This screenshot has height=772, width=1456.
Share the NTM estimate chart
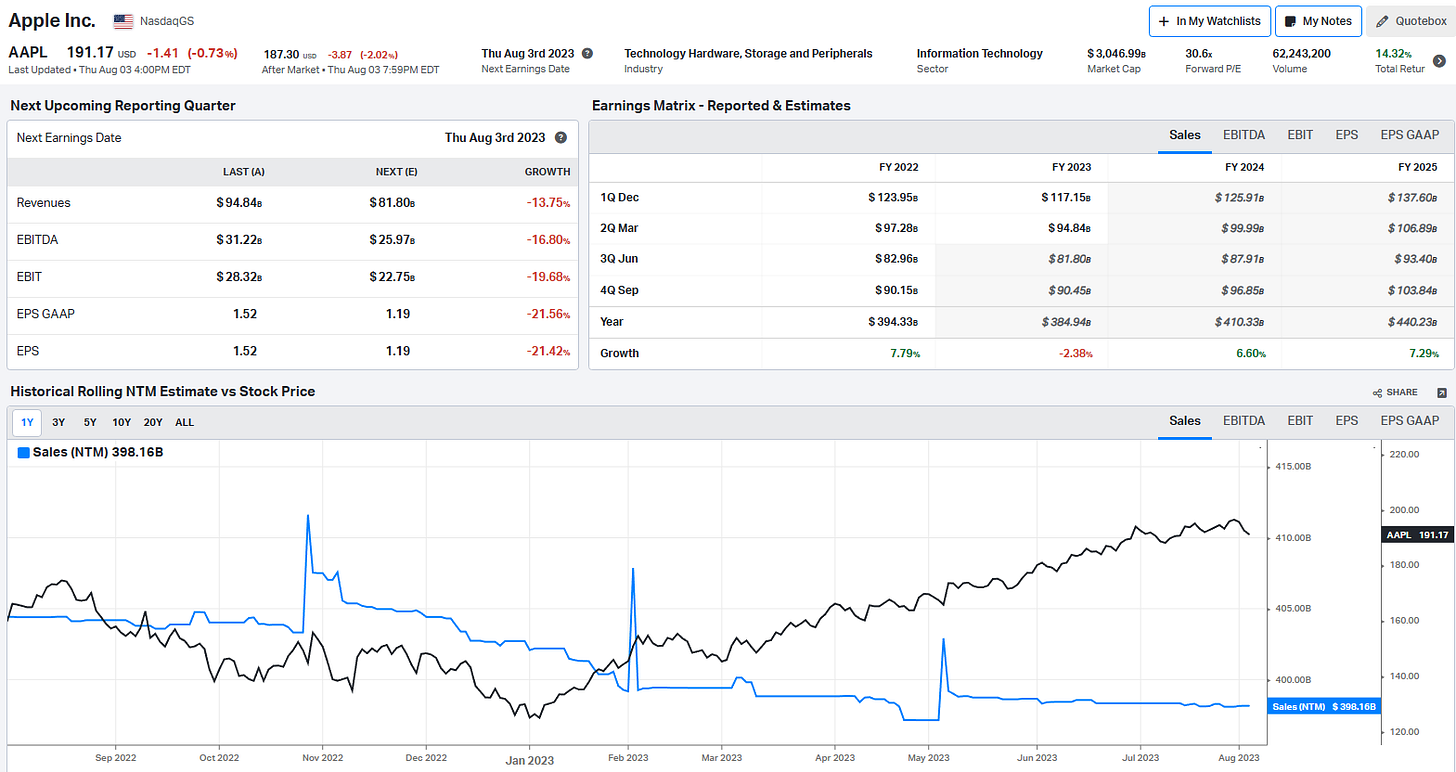point(1395,393)
